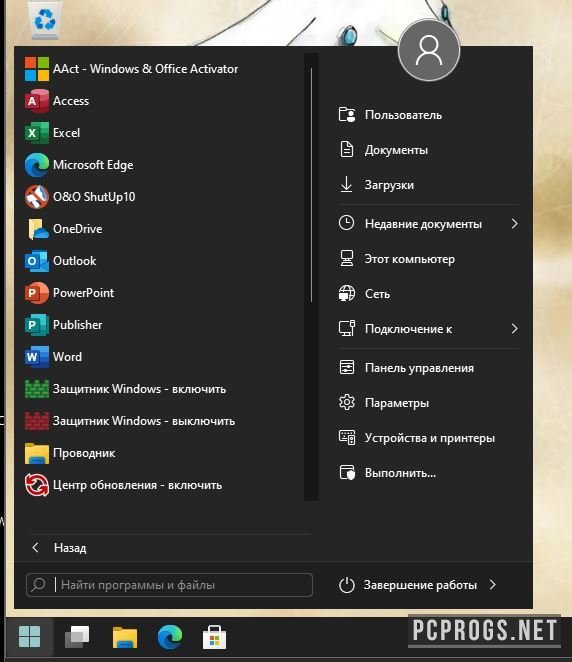The image size is (572, 662).
Task: Open Task View on the taskbar
Action: (77, 637)
